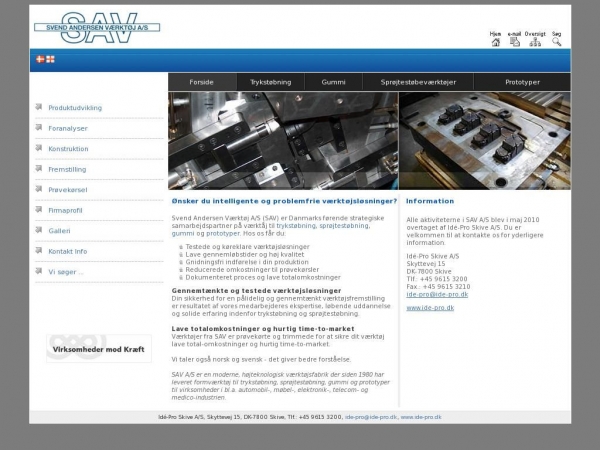
Task: Open Produktudvikling in the sidebar
Action: (x=75, y=107)
